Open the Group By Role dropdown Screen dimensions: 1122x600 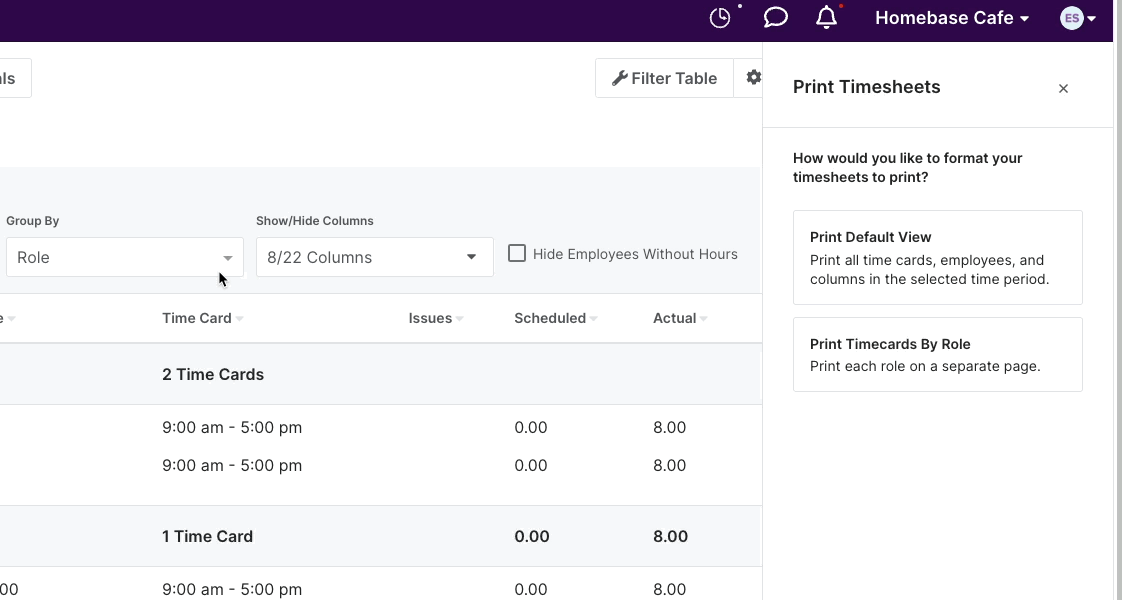[x=124, y=257]
